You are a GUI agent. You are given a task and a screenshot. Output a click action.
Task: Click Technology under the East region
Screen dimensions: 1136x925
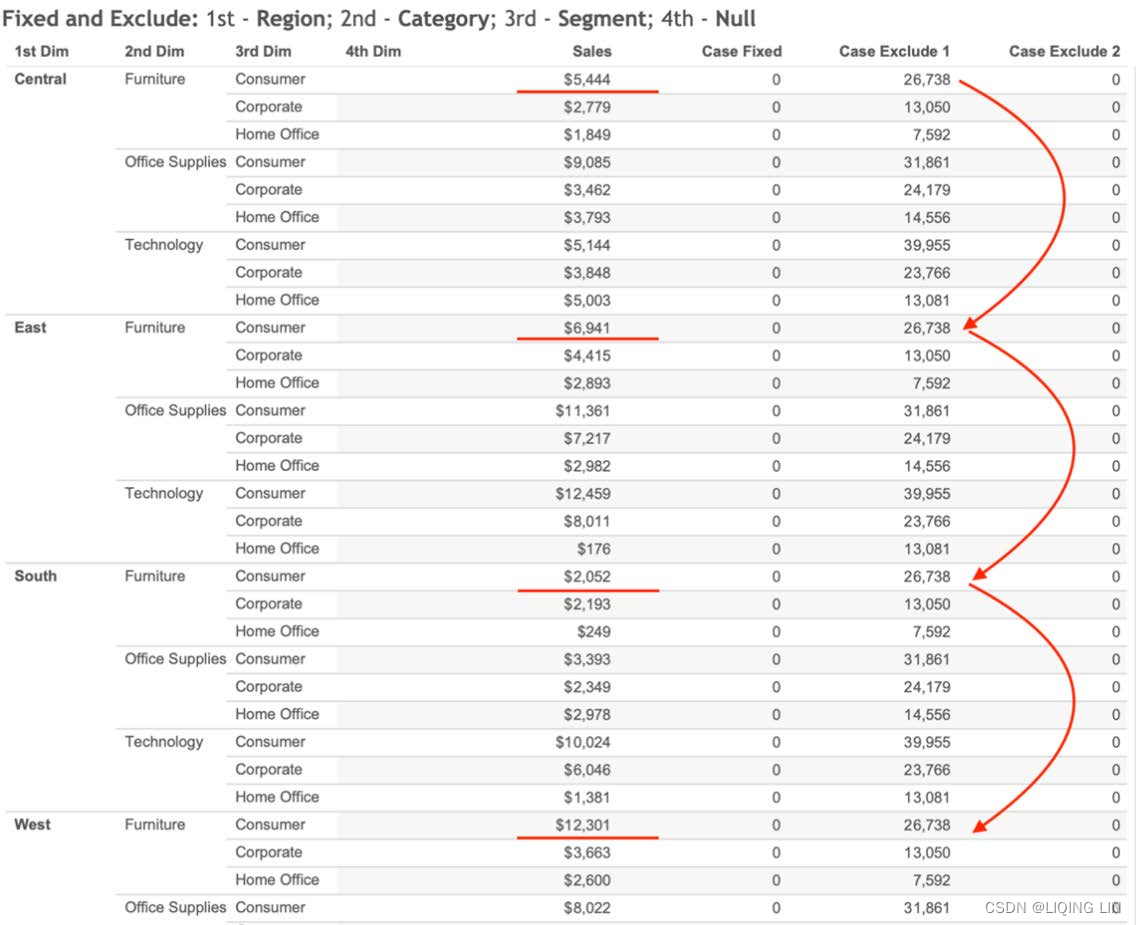tap(164, 493)
